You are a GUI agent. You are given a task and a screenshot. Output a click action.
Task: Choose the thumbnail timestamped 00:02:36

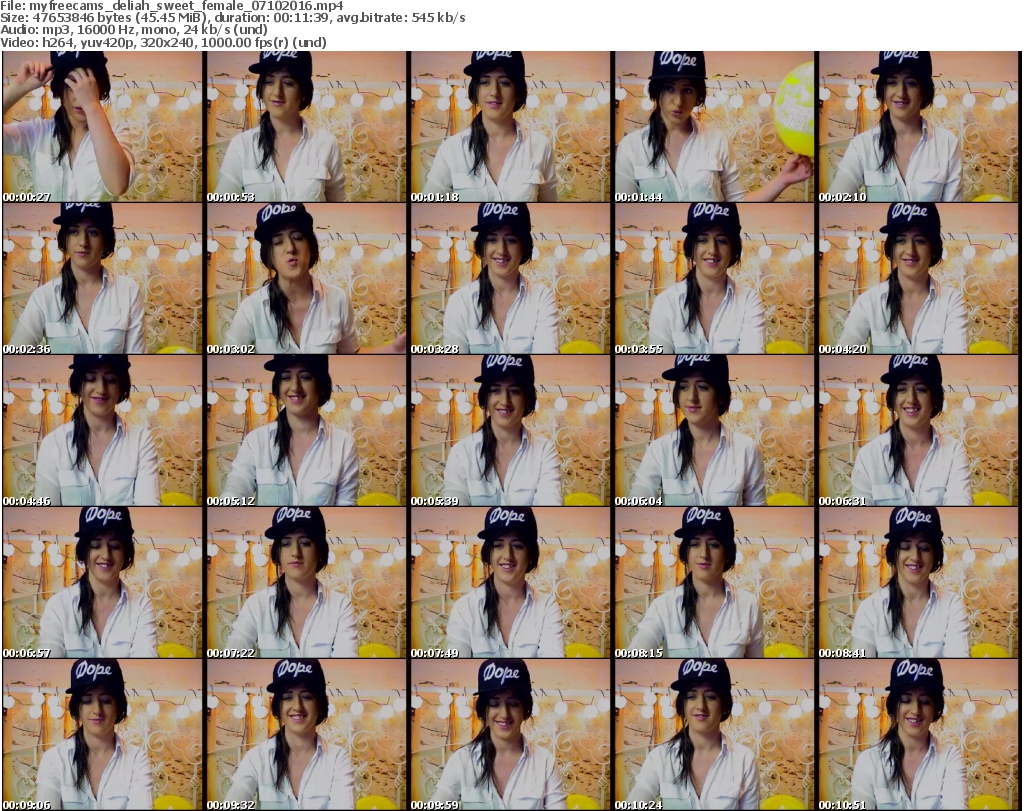point(102,279)
